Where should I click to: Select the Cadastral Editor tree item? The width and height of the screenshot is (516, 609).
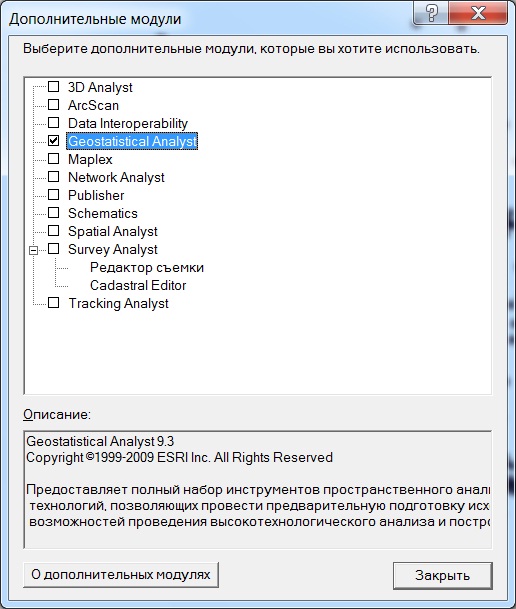(138, 285)
